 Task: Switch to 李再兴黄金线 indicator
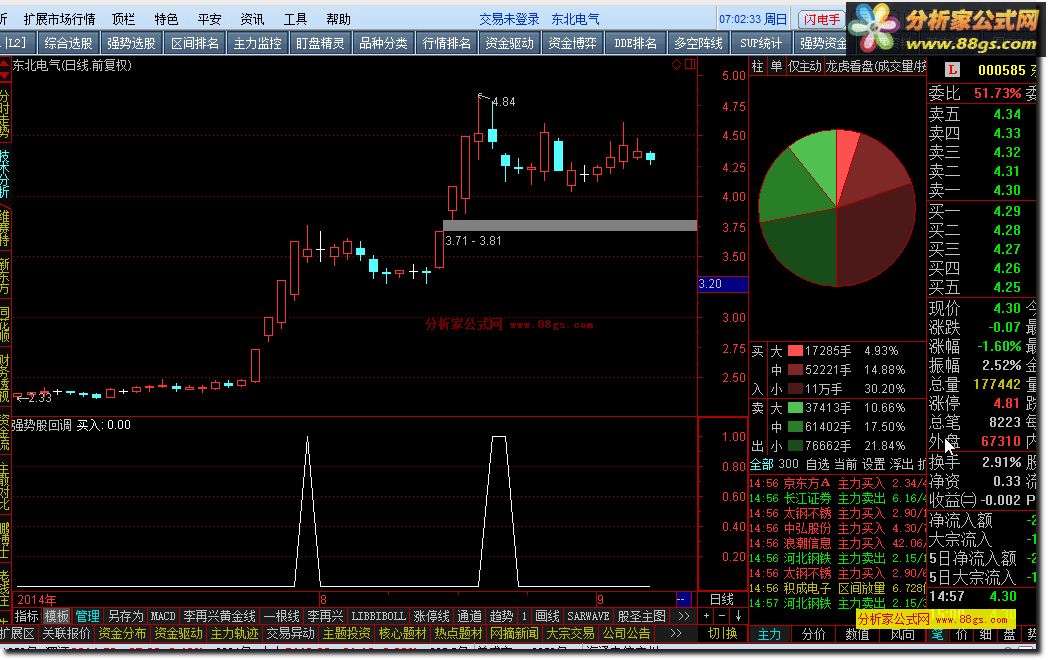pyautogui.click(x=220, y=616)
